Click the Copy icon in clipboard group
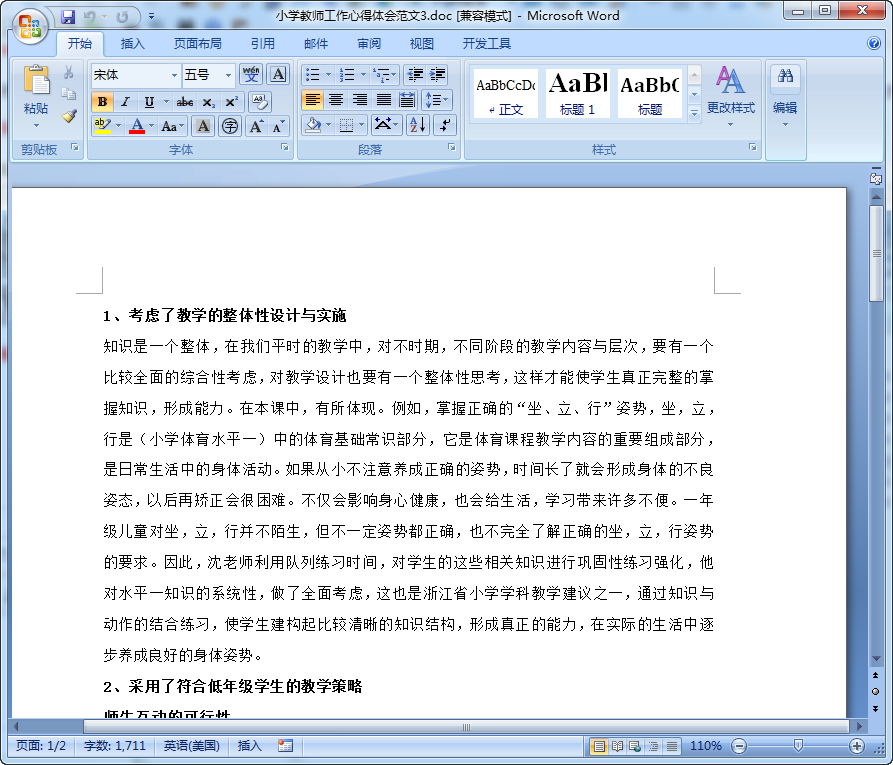Image resolution: width=893 pixels, height=765 pixels. [x=69, y=94]
